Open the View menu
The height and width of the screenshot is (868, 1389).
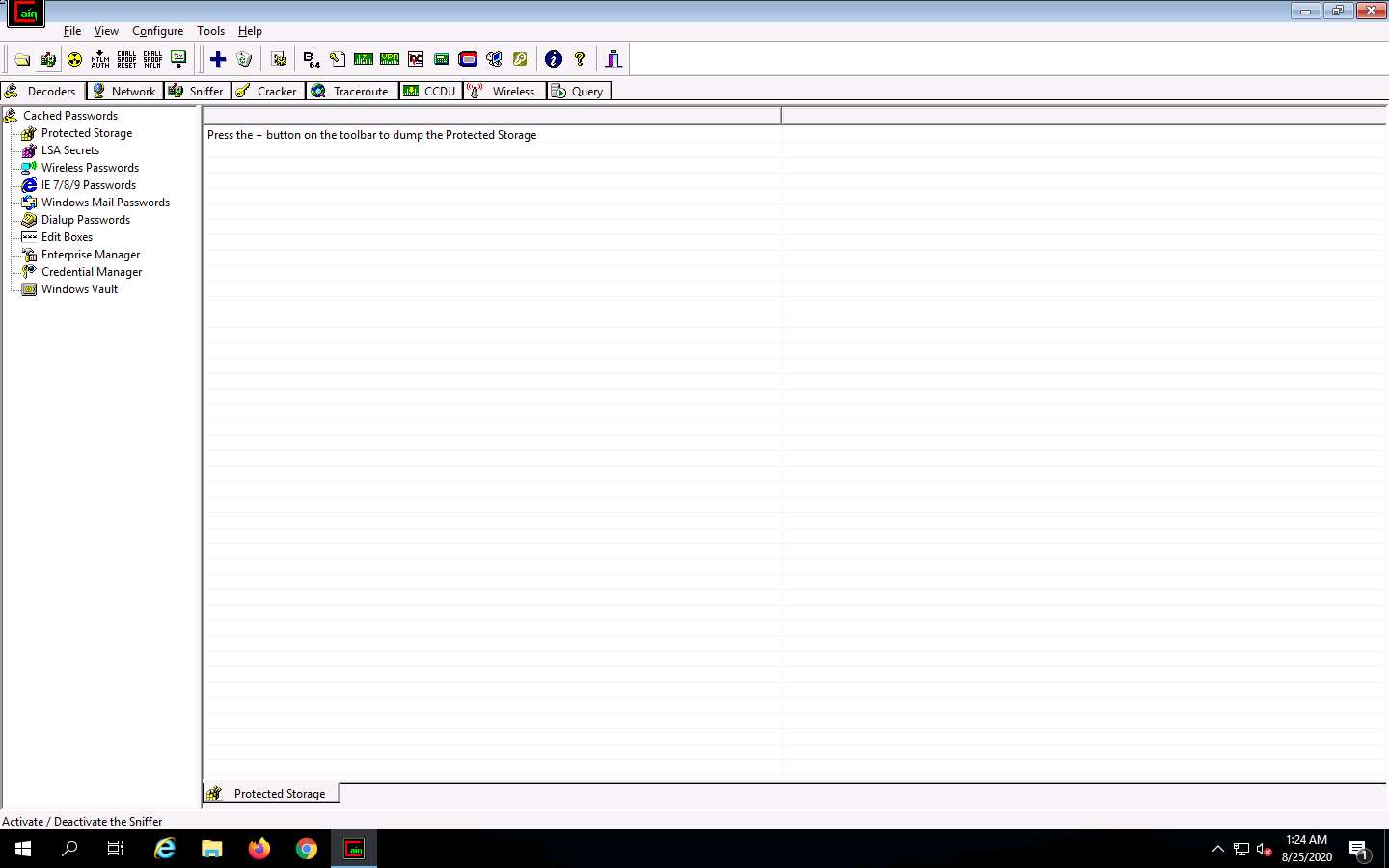[x=106, y=31]
